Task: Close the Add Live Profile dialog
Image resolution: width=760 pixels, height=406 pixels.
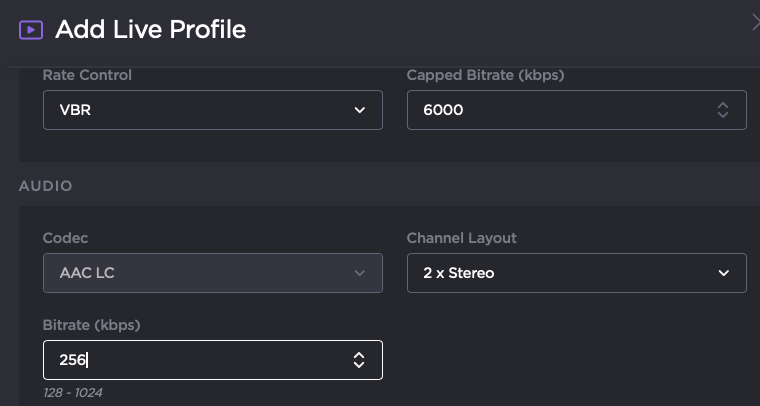Action: pos(755,22)
